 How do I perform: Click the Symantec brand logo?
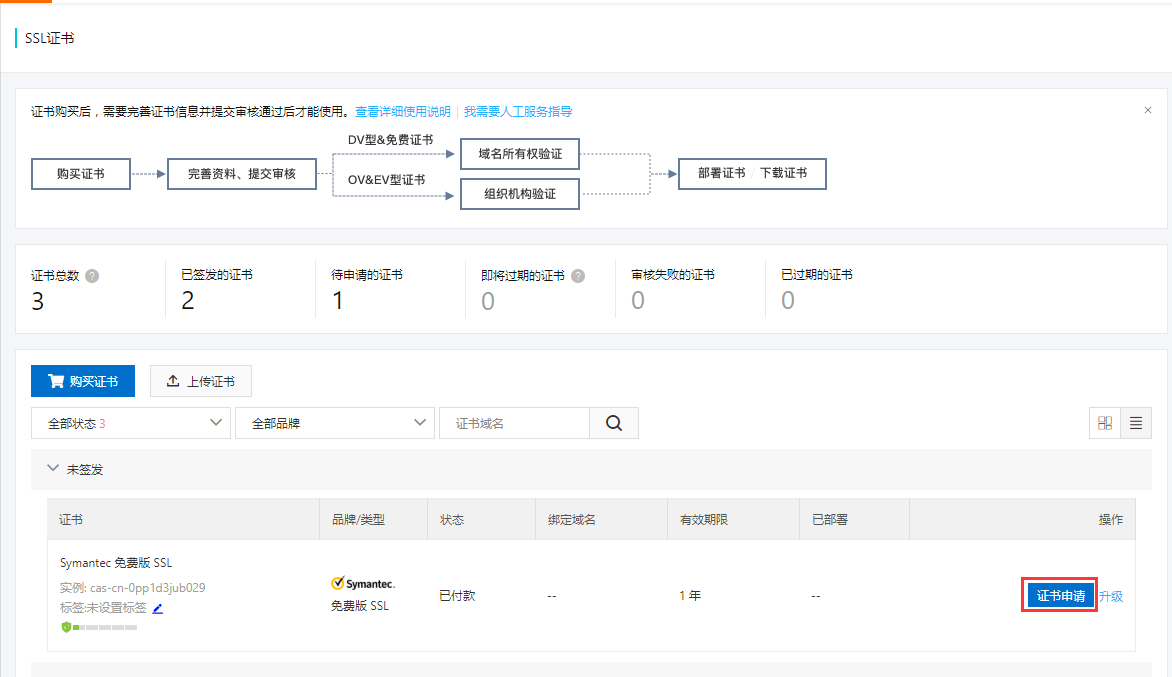point(364,581)
